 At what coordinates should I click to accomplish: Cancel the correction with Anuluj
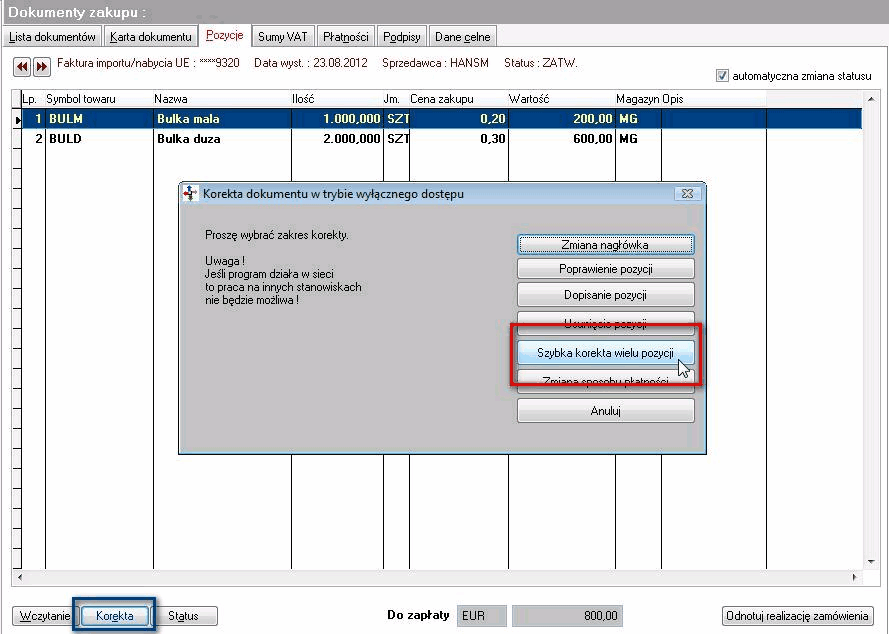(606, 411)
